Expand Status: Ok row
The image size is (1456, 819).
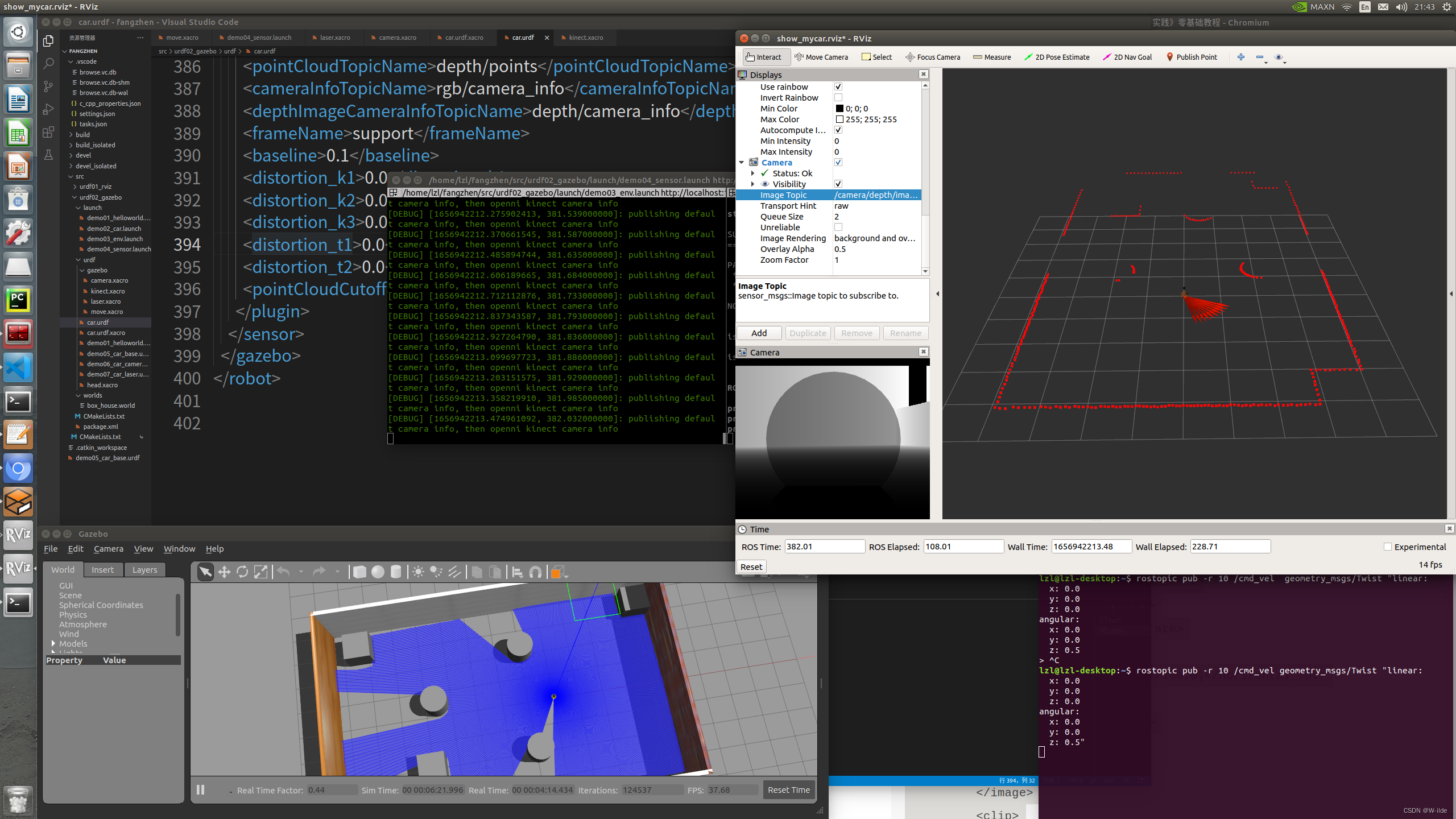(x=753, y=173)
